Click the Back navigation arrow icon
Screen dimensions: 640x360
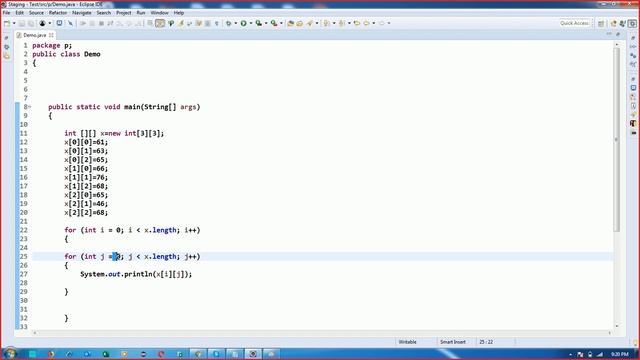367,23
